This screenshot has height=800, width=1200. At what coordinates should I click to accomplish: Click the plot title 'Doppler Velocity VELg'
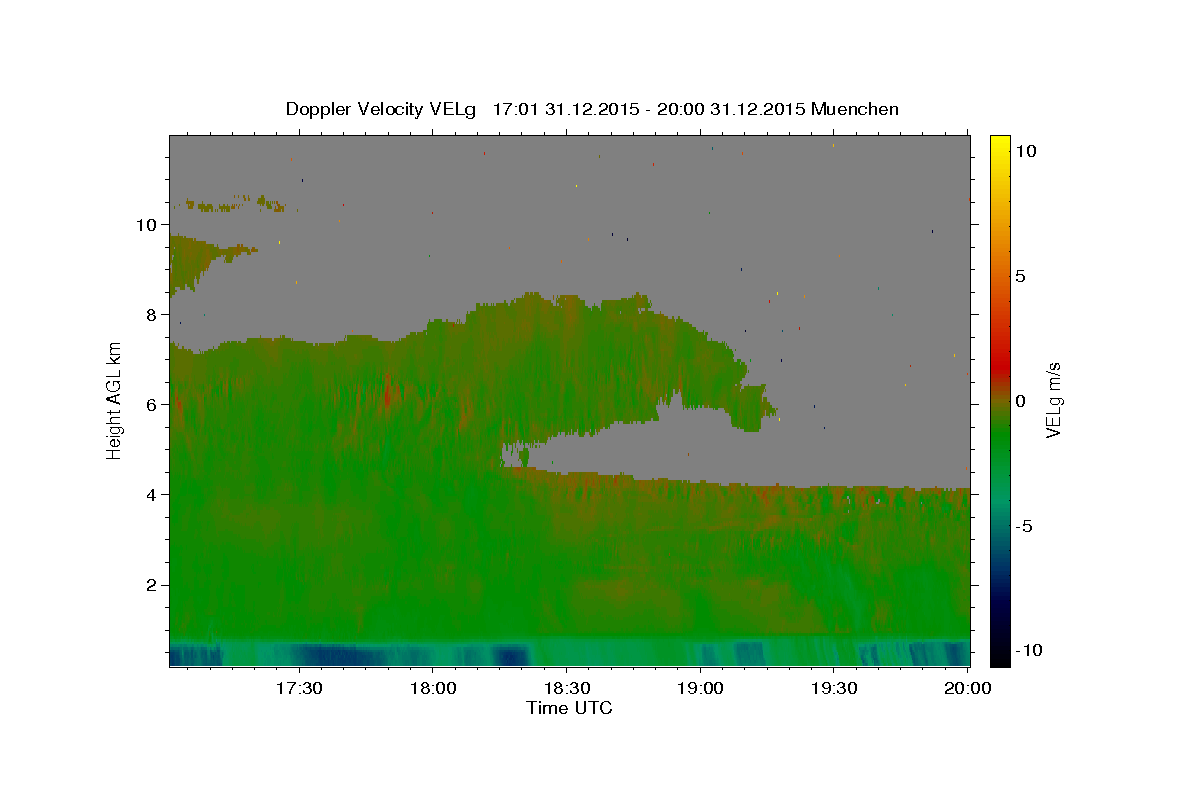click(382, 109)
